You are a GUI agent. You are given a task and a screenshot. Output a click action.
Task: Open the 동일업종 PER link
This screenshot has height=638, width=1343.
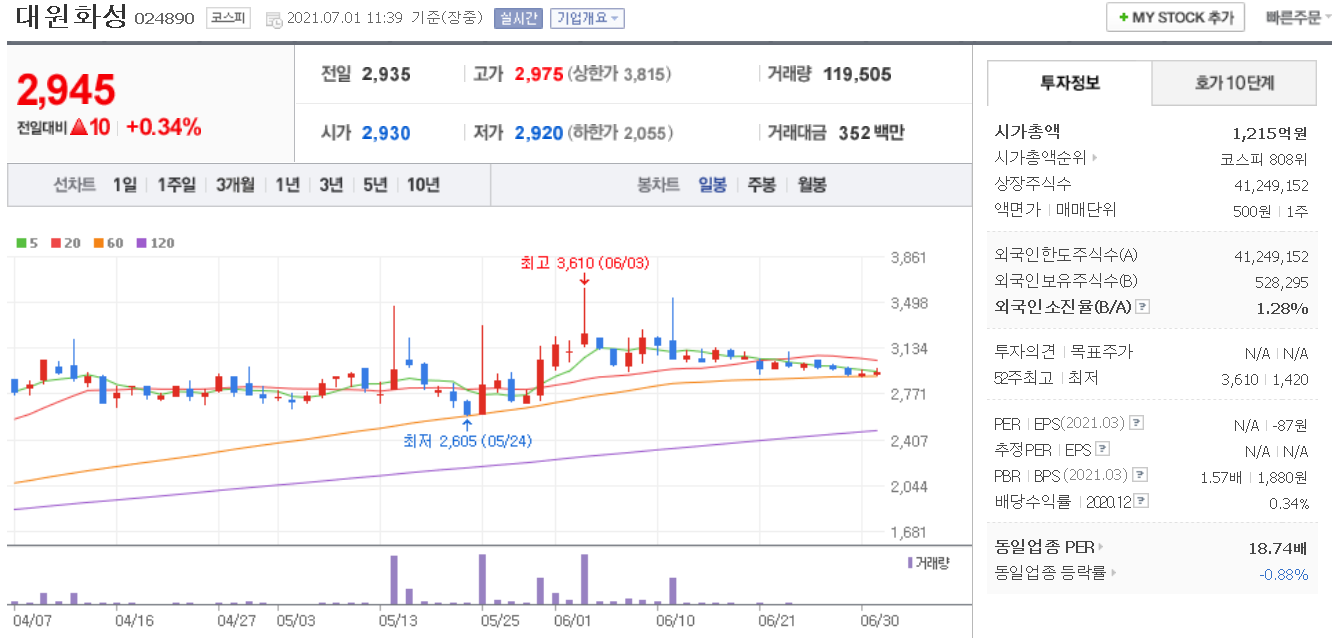[x=1049, y=547]
